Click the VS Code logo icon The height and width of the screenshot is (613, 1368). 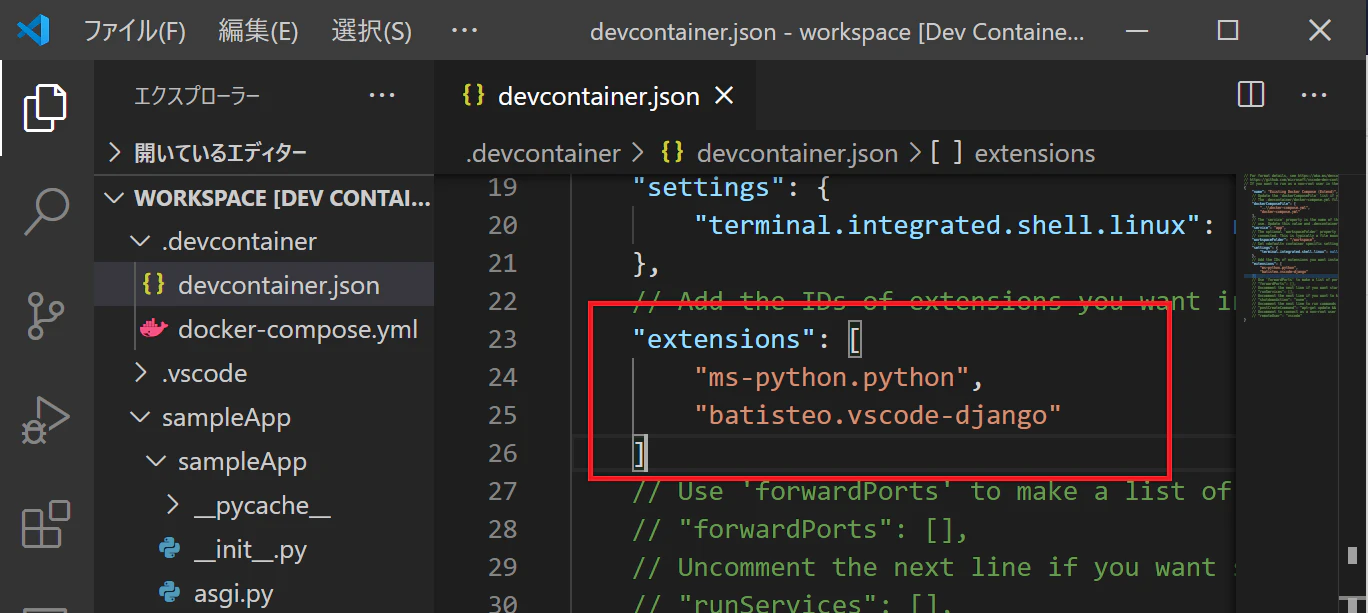pyautogui.click(x=33, y=30)
